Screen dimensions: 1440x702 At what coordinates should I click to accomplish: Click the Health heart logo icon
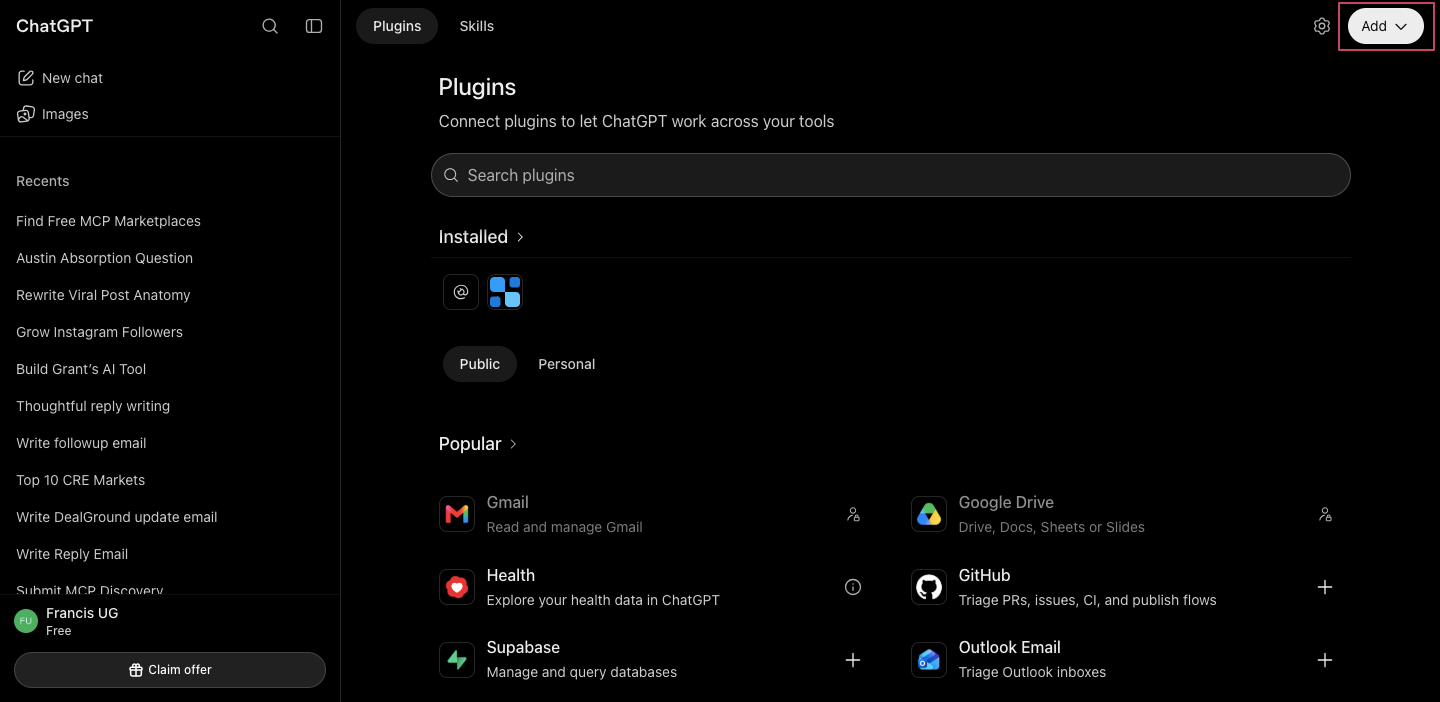[457, 587]
